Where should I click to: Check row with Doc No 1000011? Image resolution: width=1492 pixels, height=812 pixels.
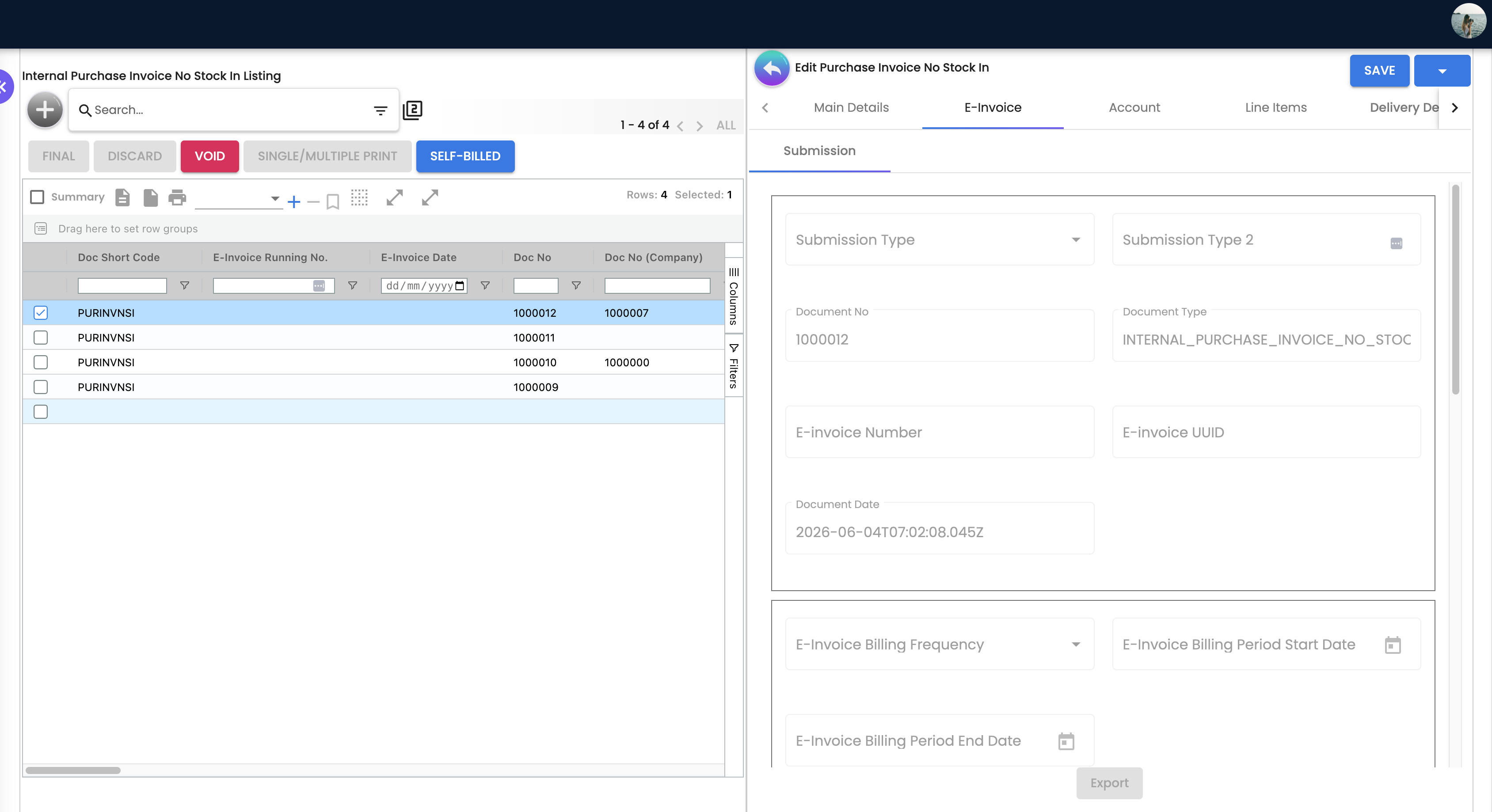click(x=41, y=338)
